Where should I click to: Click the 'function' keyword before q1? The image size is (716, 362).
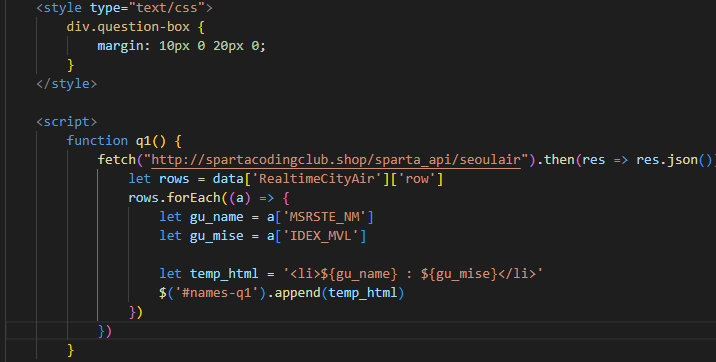pyautogui.click(x=97, y=141)
